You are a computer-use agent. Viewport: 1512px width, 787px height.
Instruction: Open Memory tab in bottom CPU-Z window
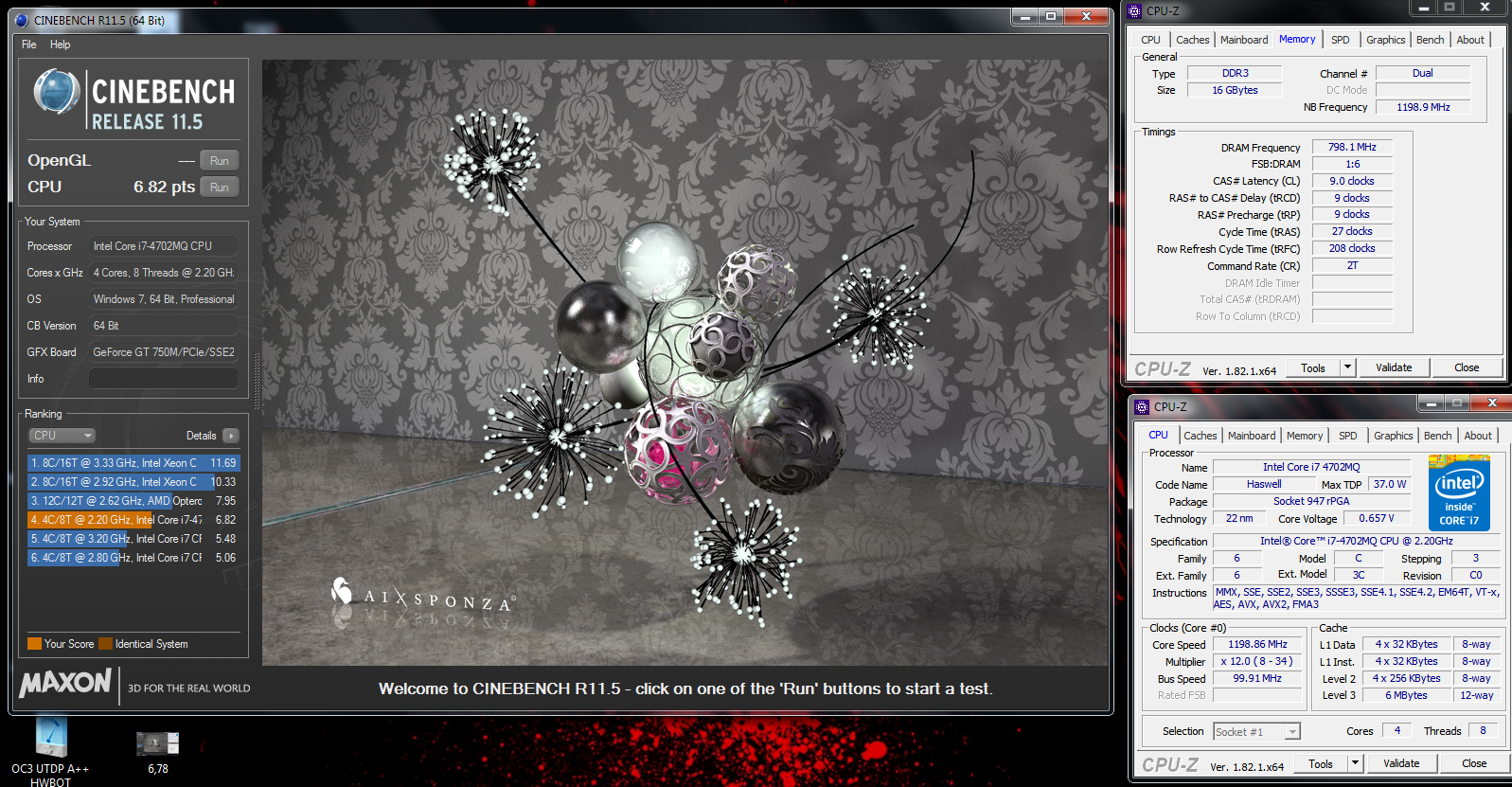[x=1305, y=436]
